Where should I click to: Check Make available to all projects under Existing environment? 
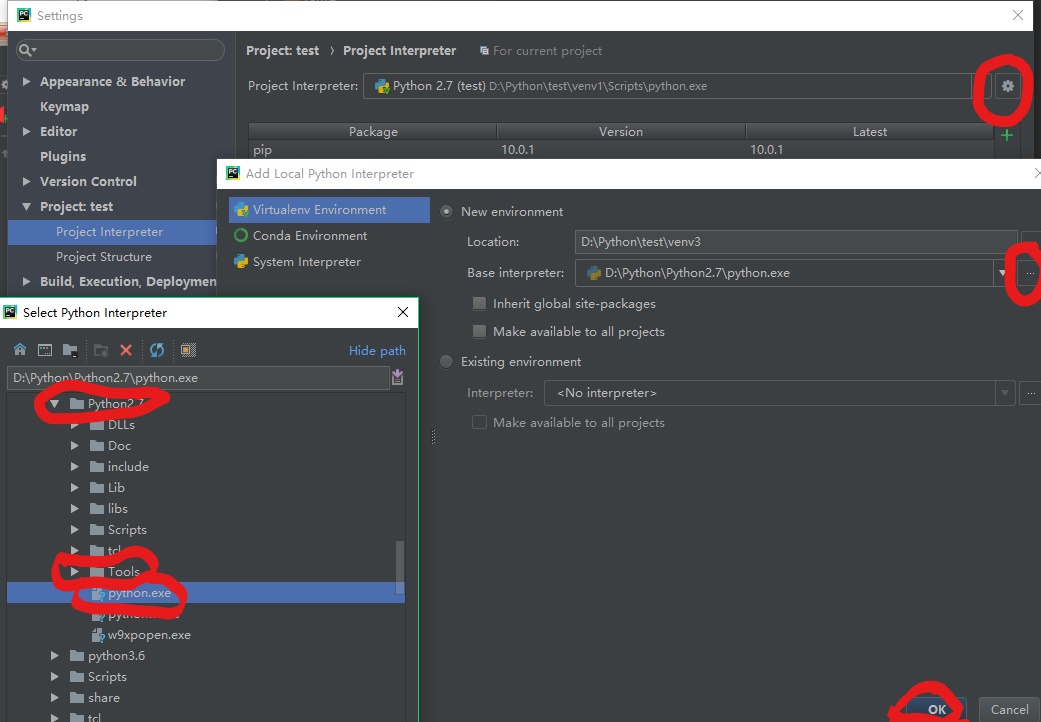479,422
